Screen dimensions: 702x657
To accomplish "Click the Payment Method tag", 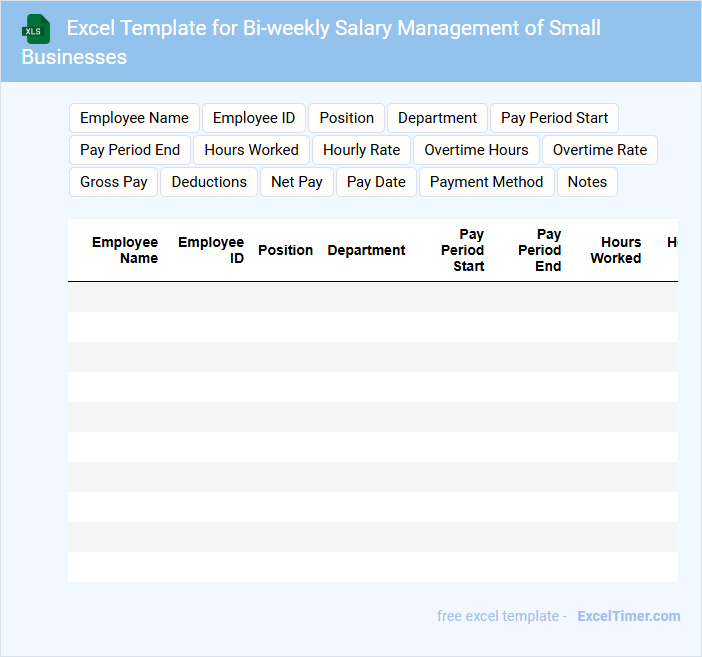I will 486,182.
